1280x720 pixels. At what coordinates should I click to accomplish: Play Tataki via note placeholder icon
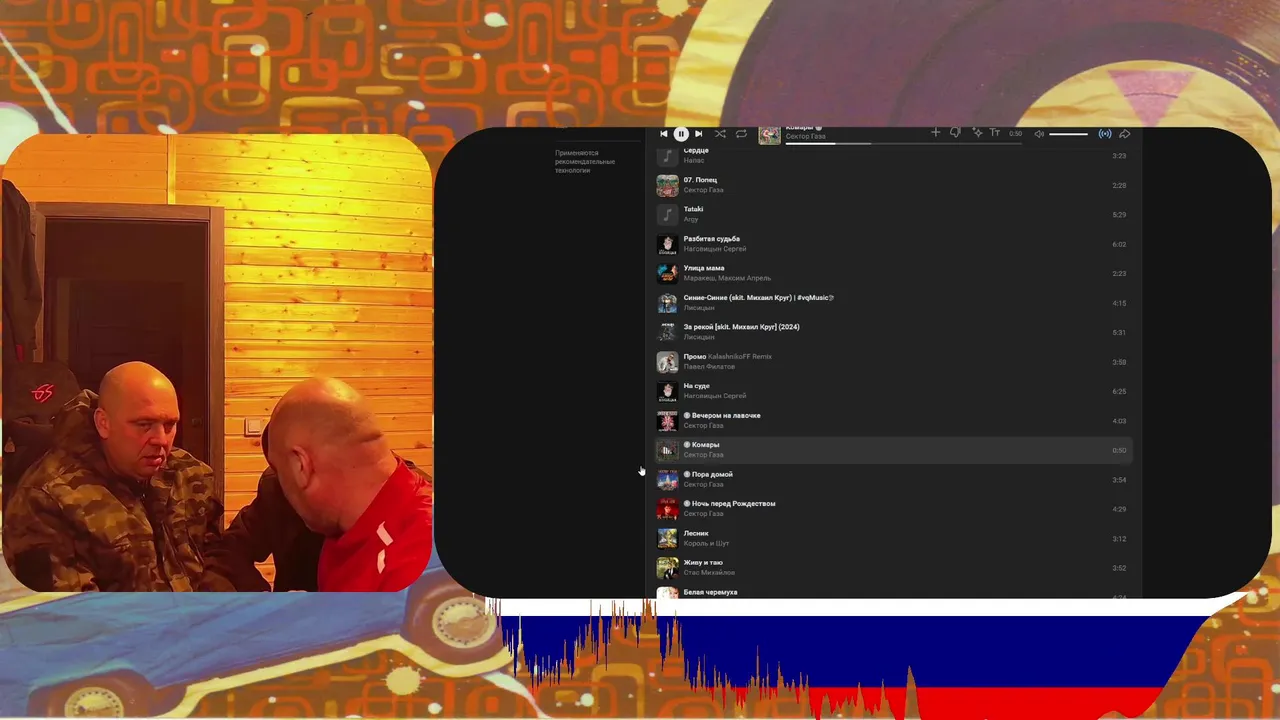tap(667, 215)
